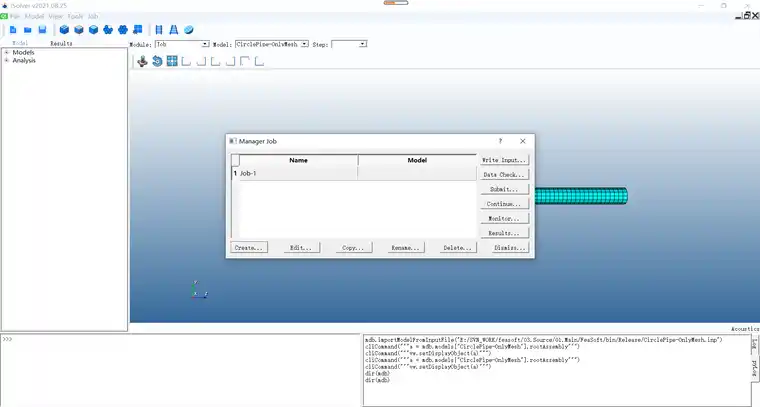Select the Analysis tree item label
The height and width of the screenshot is (407, 760).
[24, 61]
